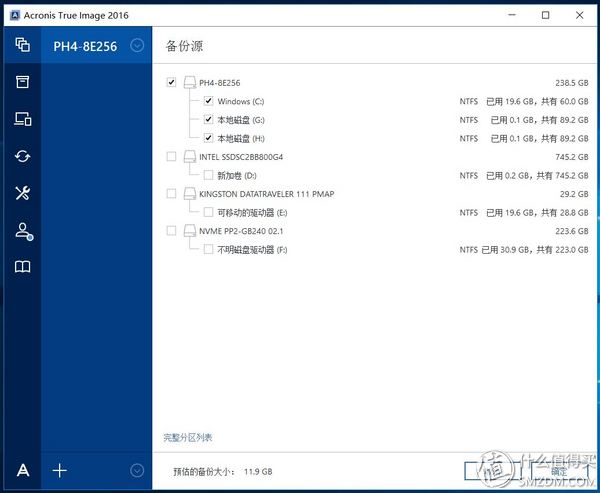Open the Sync section icon in sidebar
600x493 pixels.
click(x=23, y=156)
